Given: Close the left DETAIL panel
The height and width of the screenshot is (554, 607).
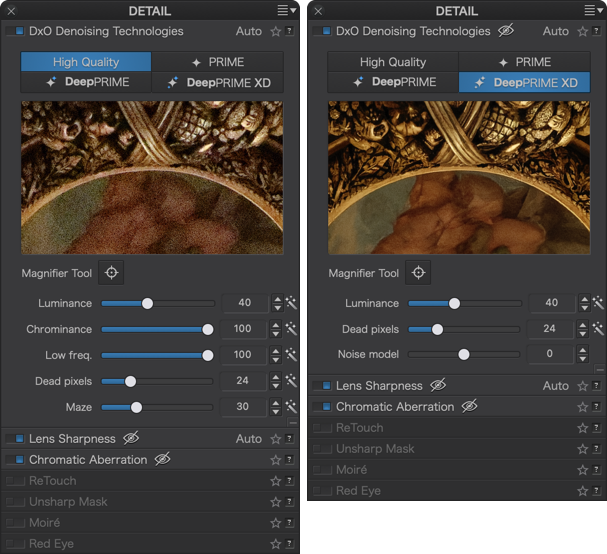Looking at the screenshot, I should point(11,11).
